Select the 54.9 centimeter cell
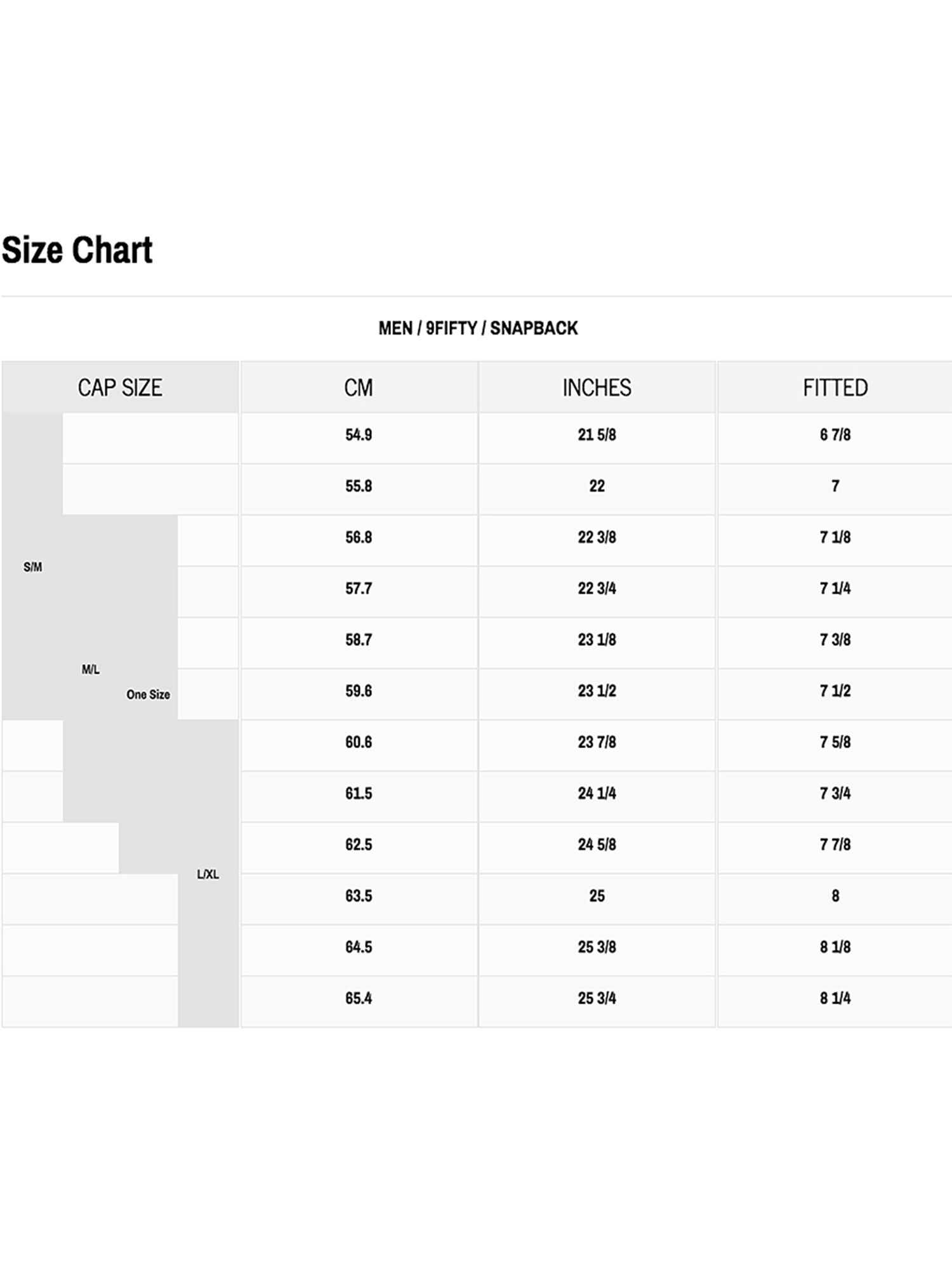The width and height of the screenshot is (952, 1270). pos(359,435)
